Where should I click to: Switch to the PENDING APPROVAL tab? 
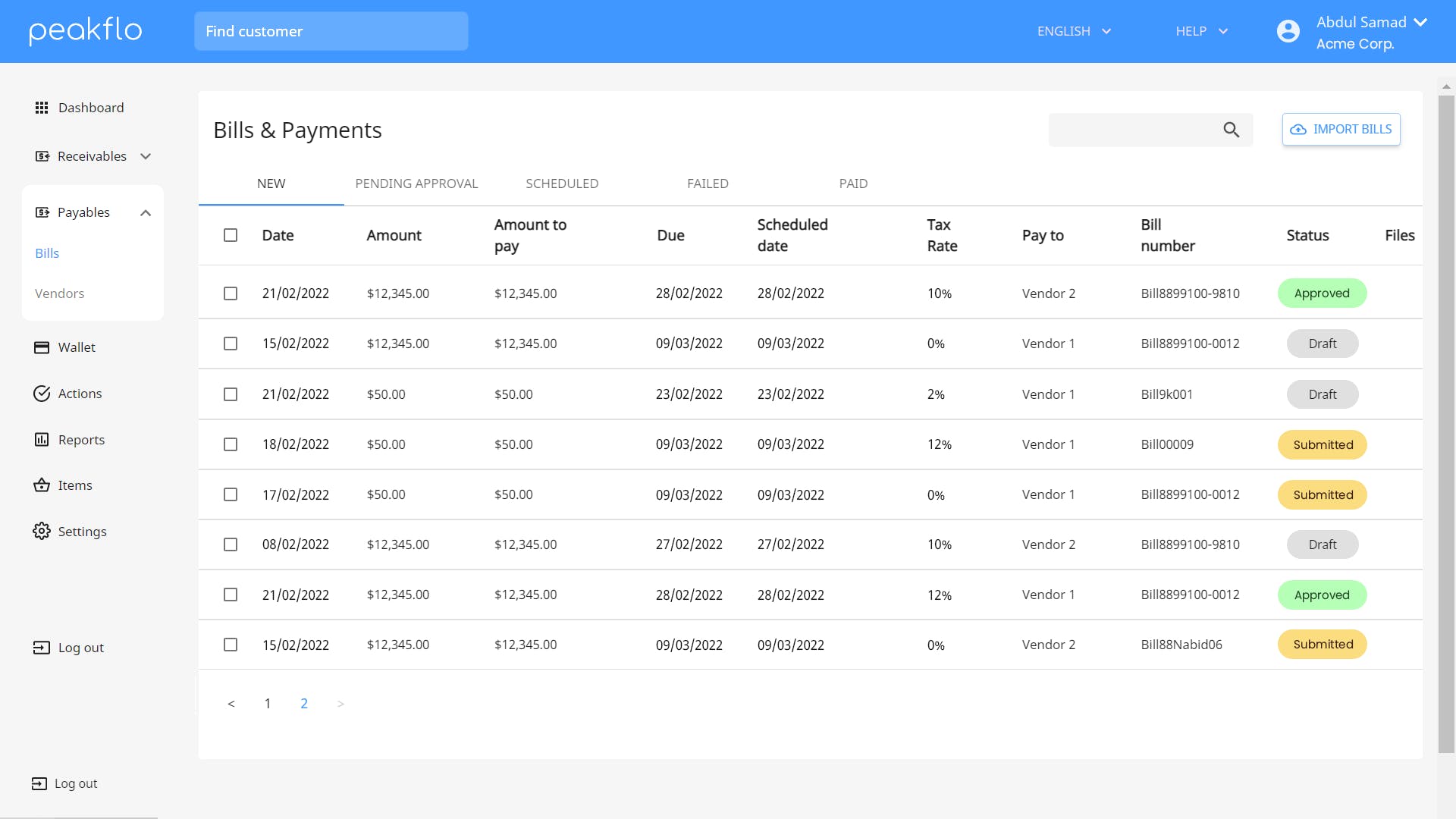pyautogui.click(x=416, y=184)
